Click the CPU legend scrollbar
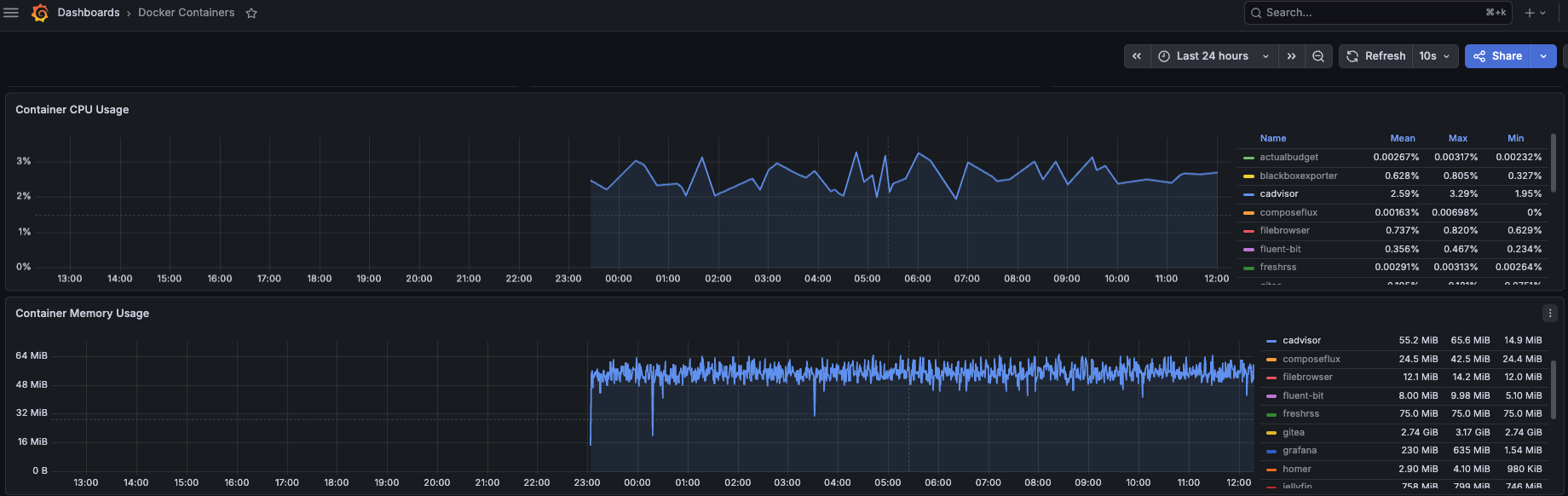Image resolution: width=1568 pixels, height=496 pixels. pos(1554,164)
